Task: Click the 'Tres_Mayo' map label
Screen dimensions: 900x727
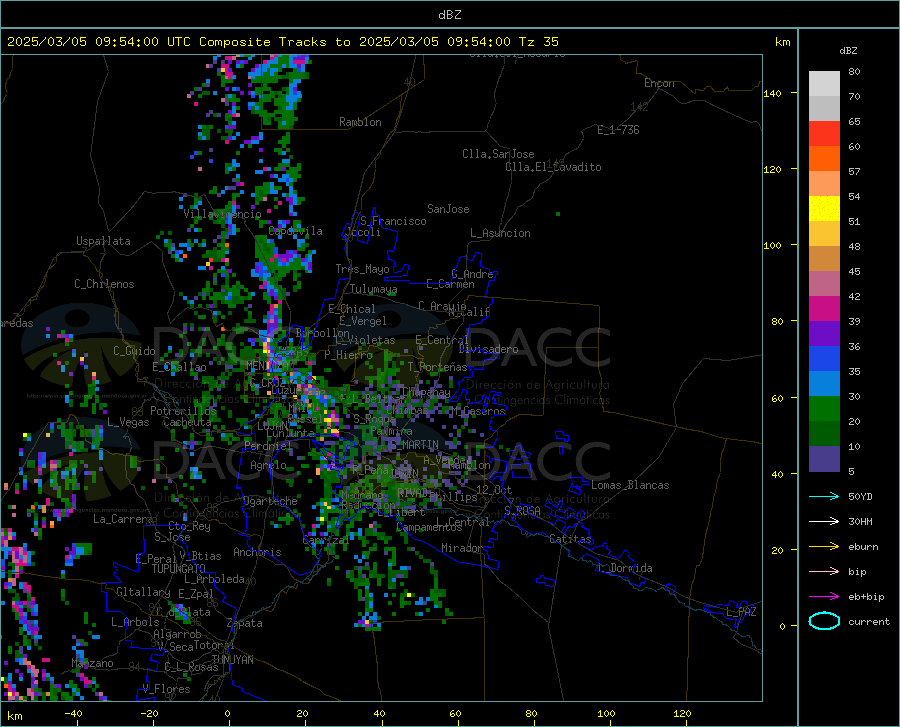Action: tap(362, 269)
